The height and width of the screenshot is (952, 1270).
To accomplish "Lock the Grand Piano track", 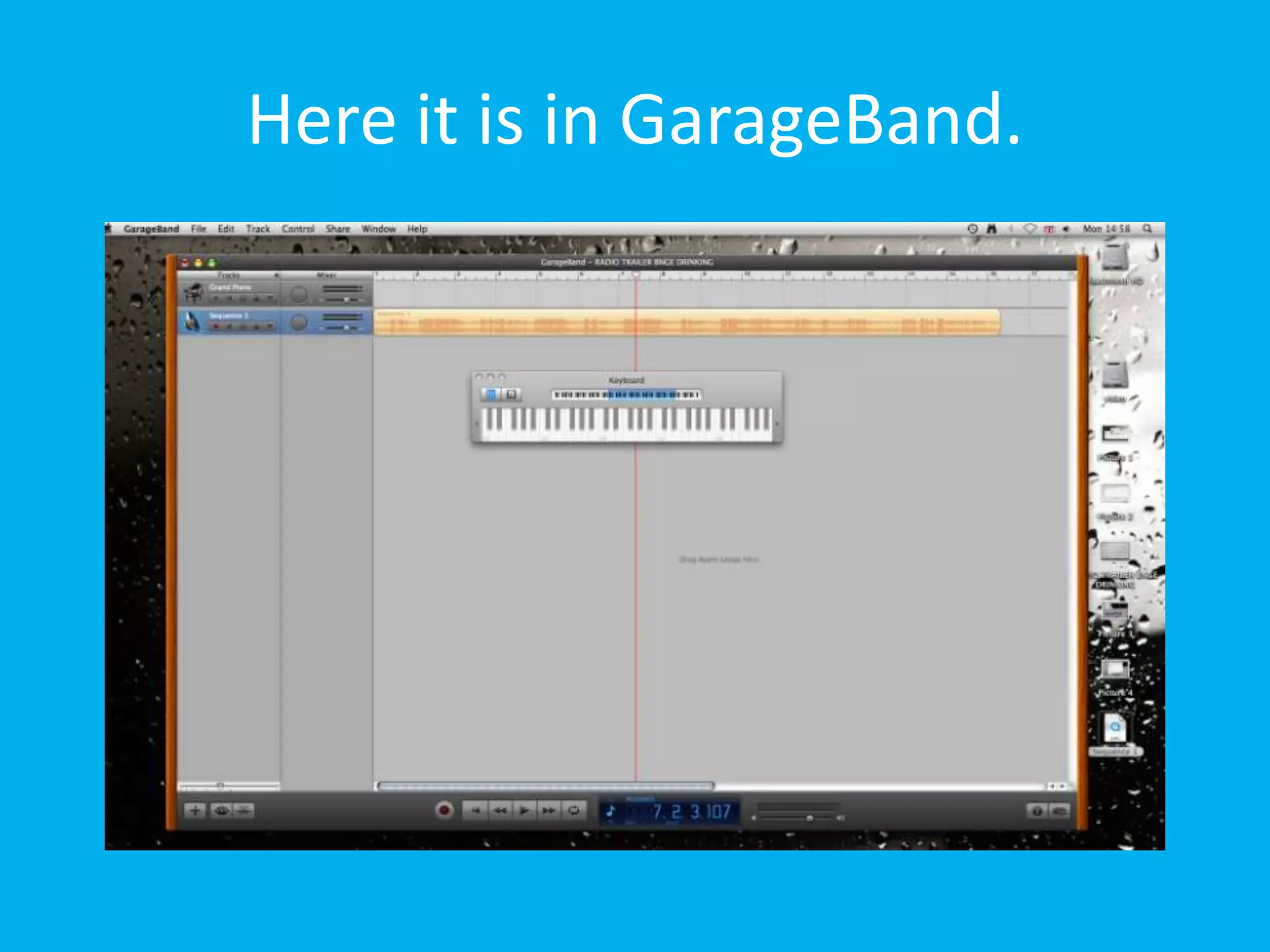I will pos(257,299).
